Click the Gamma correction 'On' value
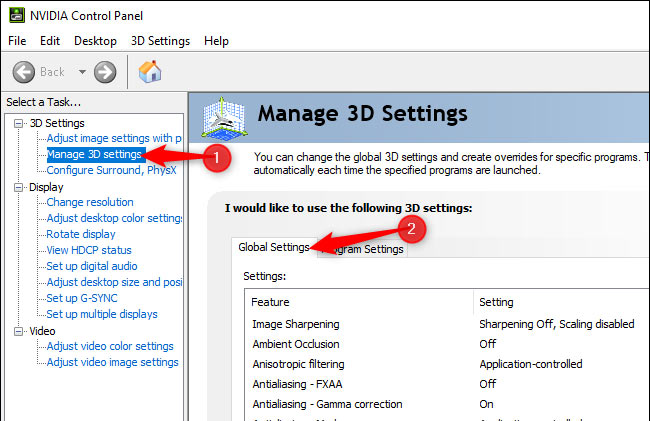 pos(486,404)
